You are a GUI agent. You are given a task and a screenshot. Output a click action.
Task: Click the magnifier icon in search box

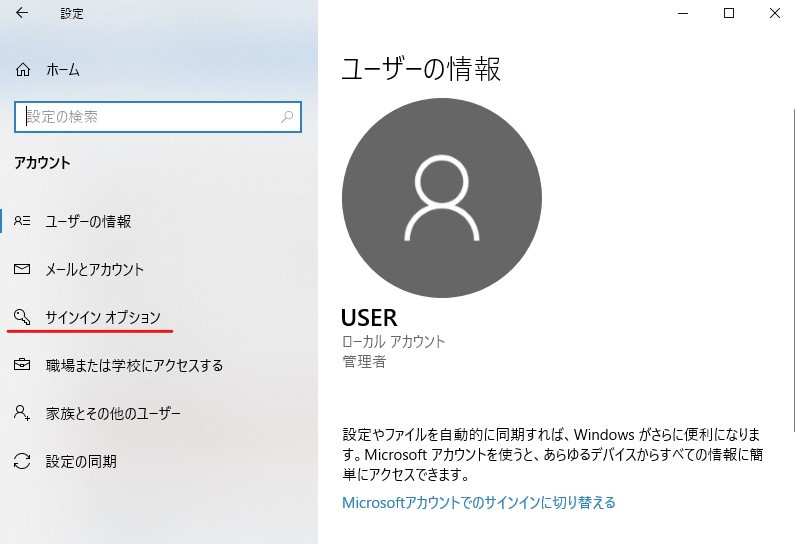tap(287, 117)
